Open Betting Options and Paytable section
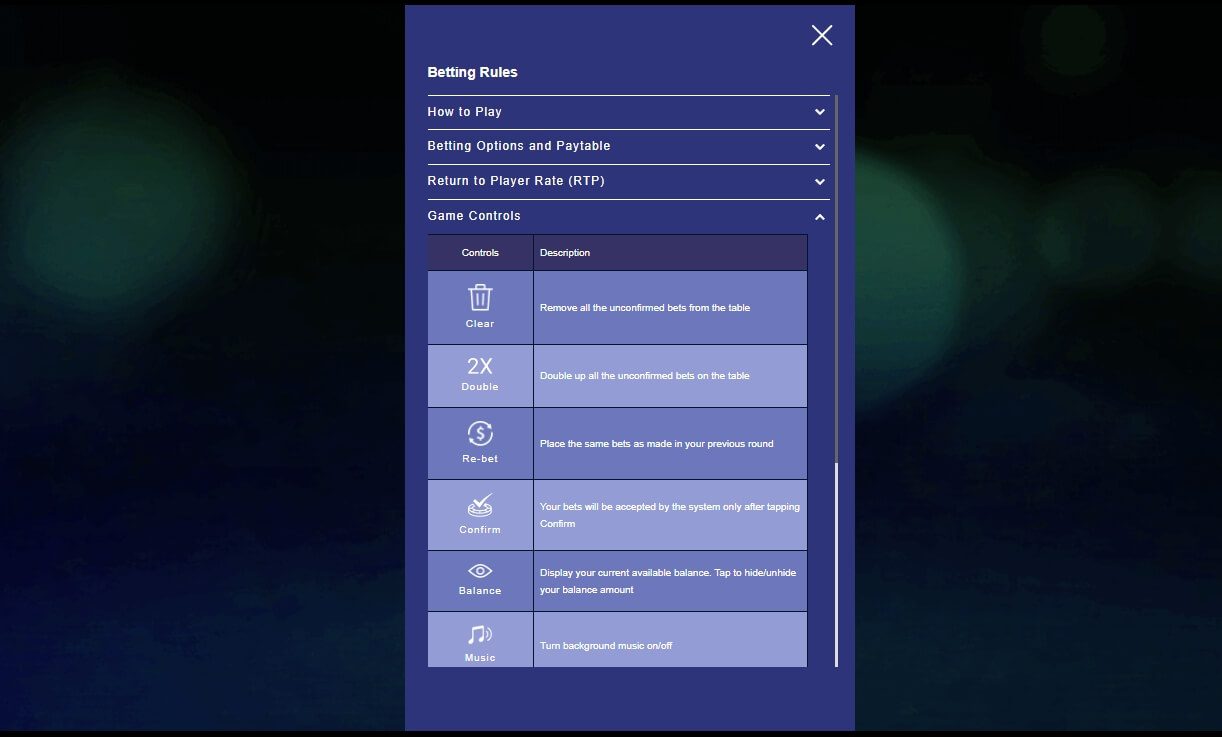1222x737 pixels. 519,146
